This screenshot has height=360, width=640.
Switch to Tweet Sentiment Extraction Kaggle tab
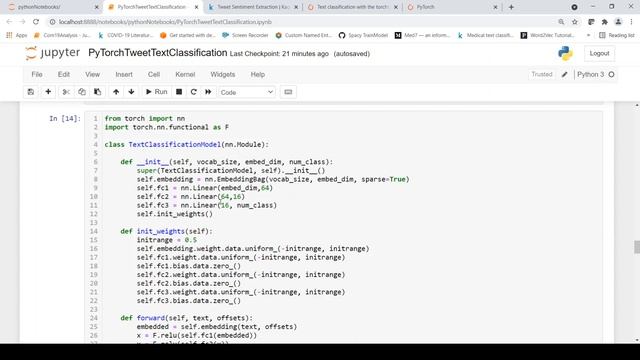pos(253,7)
